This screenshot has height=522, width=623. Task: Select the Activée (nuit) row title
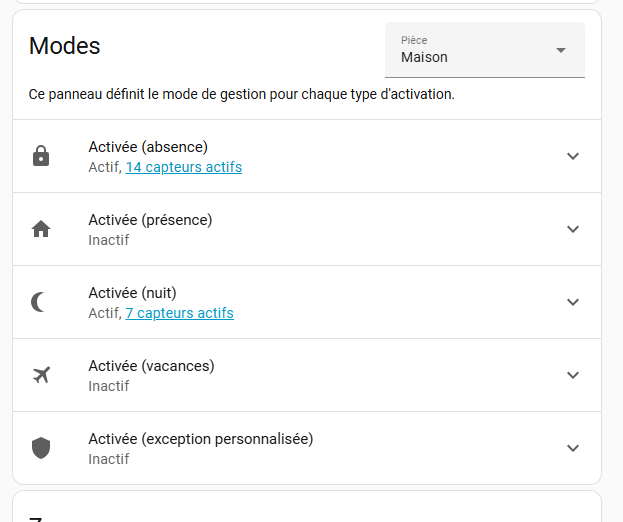click(x=132, y=293)
